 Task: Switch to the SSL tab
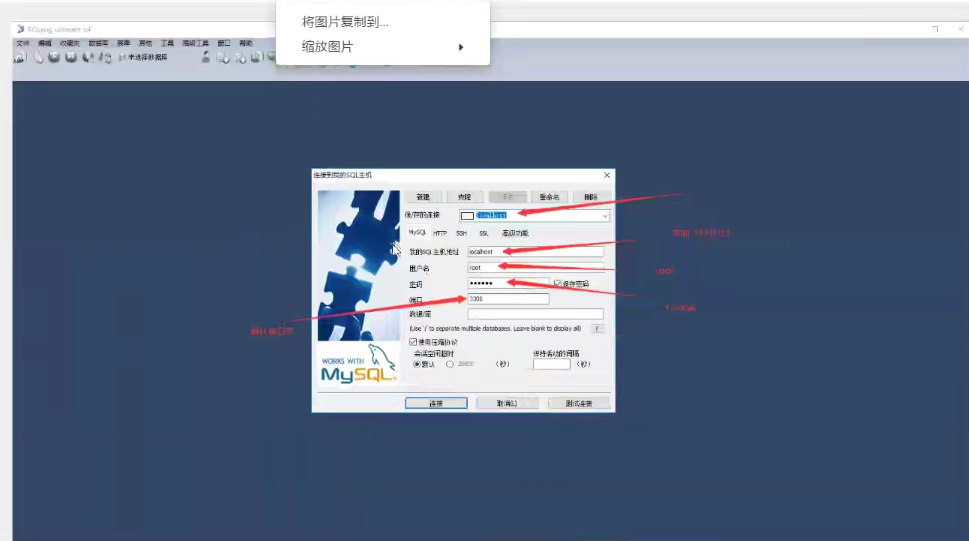click(x=484, y=233)
